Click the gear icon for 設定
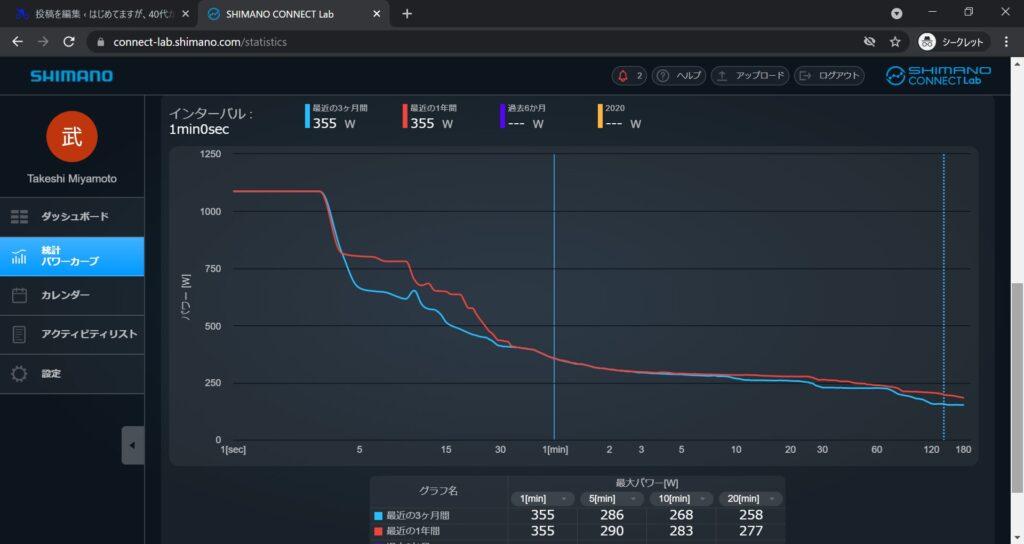 (19, 373)
